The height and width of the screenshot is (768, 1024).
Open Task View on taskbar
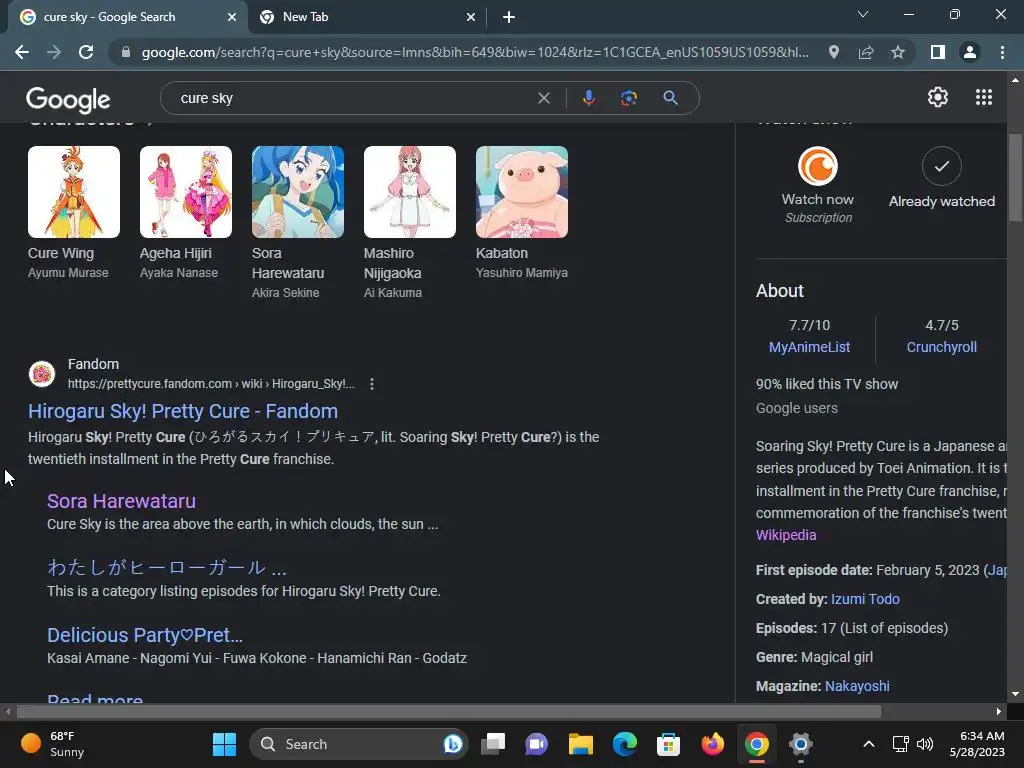(x=493, y=744)
